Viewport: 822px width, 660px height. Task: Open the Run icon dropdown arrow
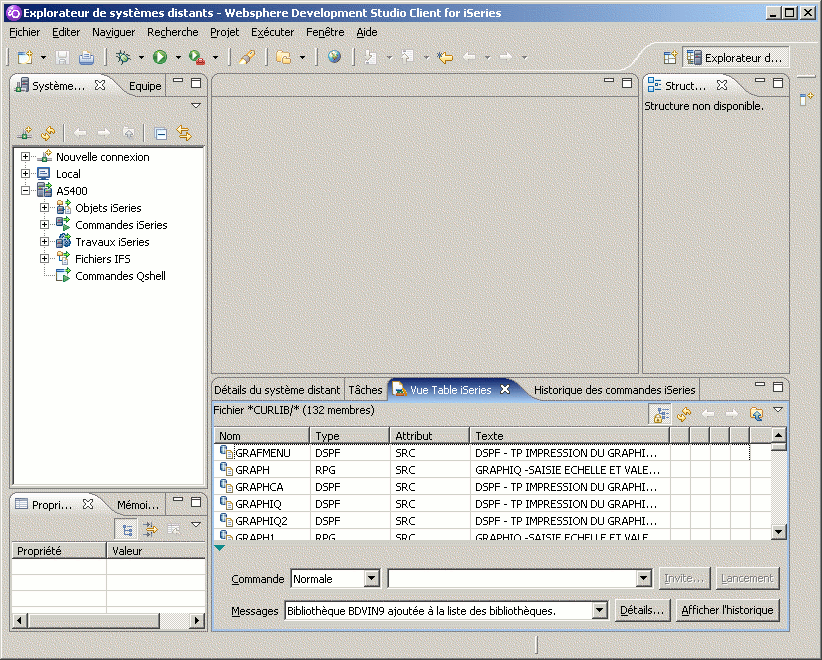178,57
